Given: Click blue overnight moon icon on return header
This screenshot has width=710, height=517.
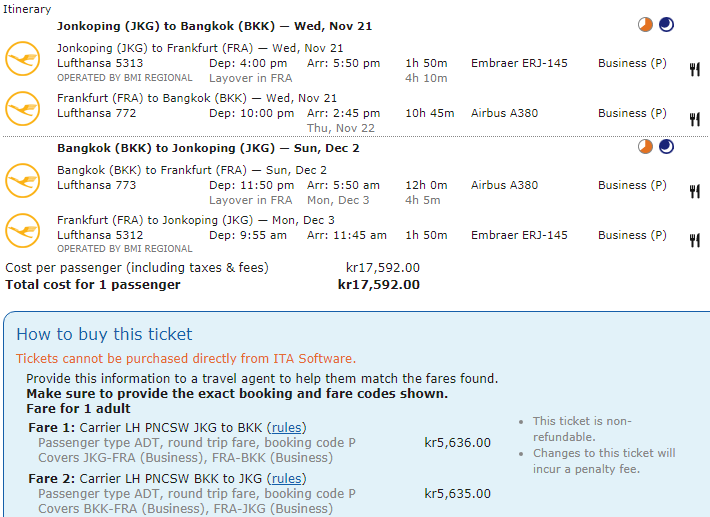Looking at the screenshot, I should tap(666, 148).
